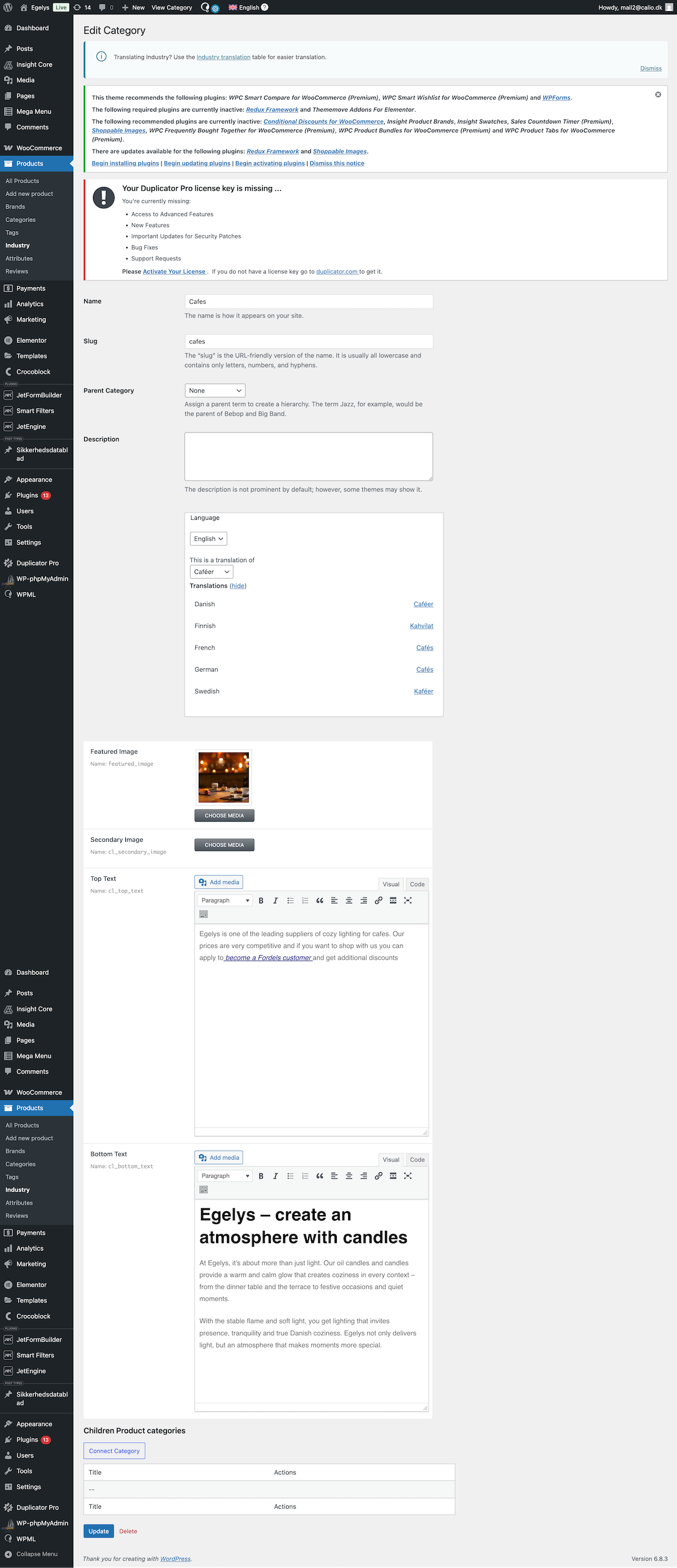677x1568 pixels.
Task: Insert a numbered list in the Top Text editor
Action: click(x=305, y=900)
